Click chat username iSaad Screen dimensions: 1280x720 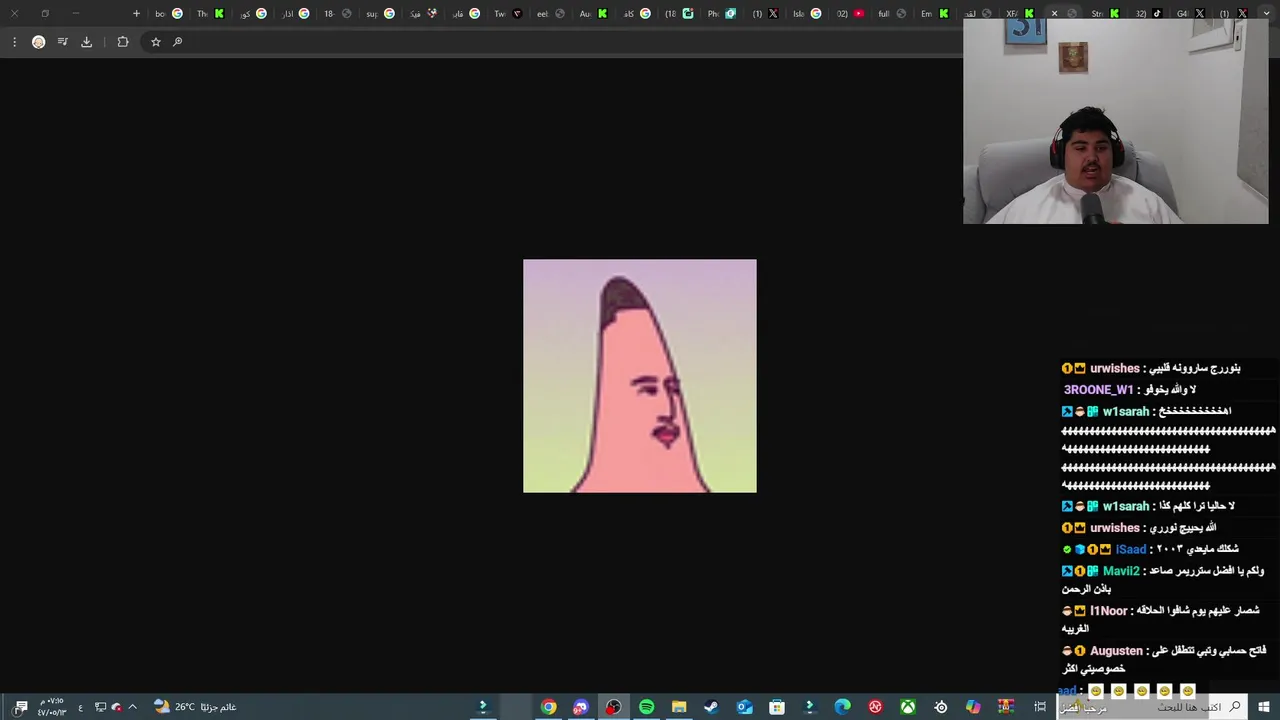1130,549
